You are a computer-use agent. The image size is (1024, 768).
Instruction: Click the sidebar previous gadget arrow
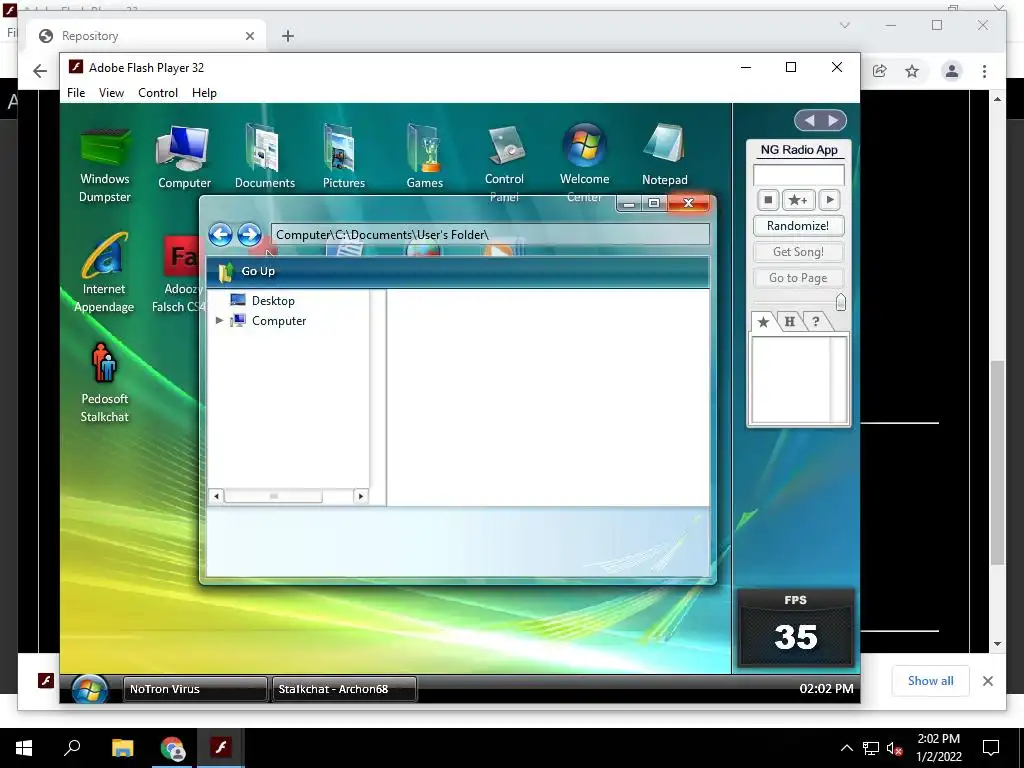tap(809, 120)
